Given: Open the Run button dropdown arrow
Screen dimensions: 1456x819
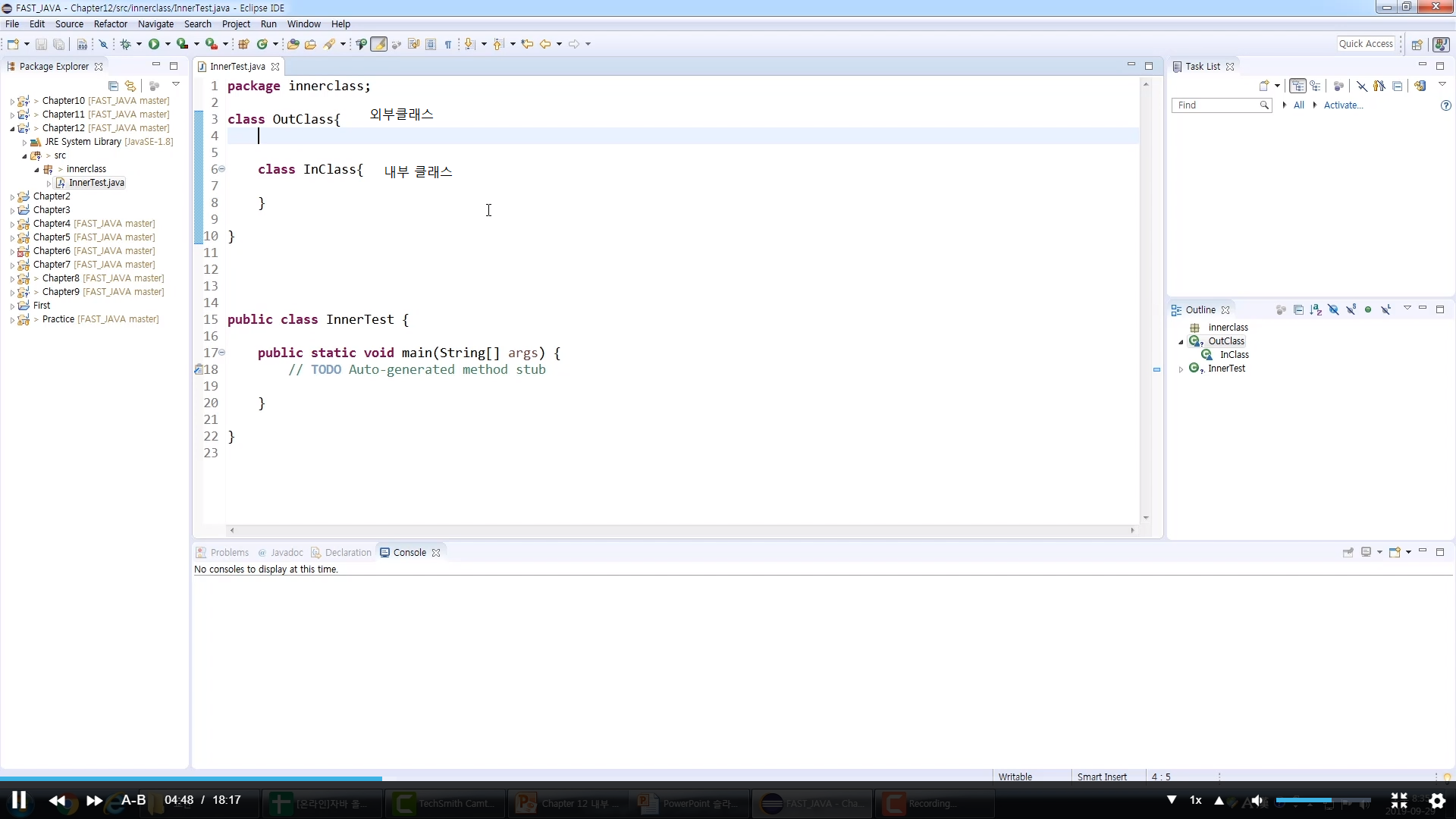Looking at the screenshot, I should click(168, 44).
